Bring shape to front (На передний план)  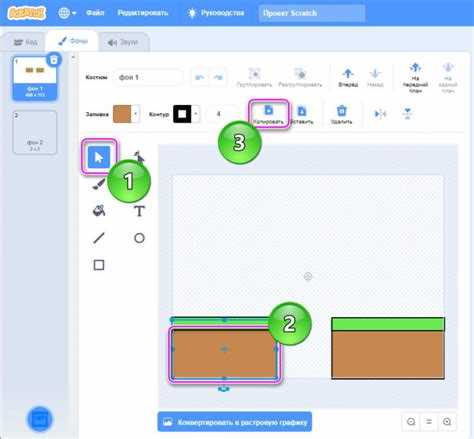click(x=415, y=77)
